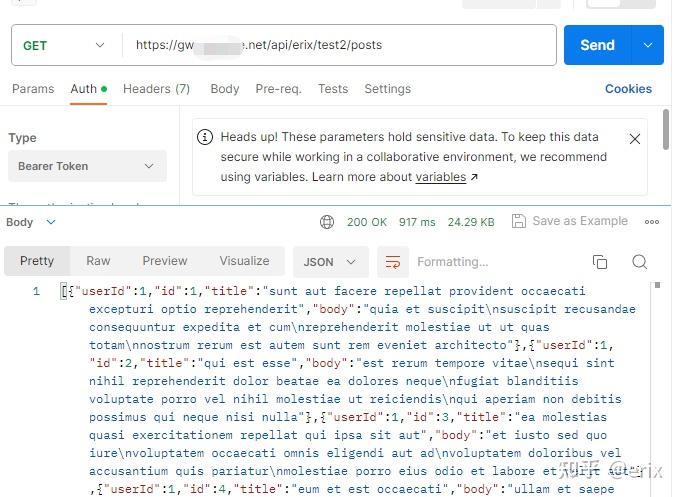Expand the Bearer Token type dropdown
The width and height of the screenshot is (679, 497).
click(x=87, y=166)
